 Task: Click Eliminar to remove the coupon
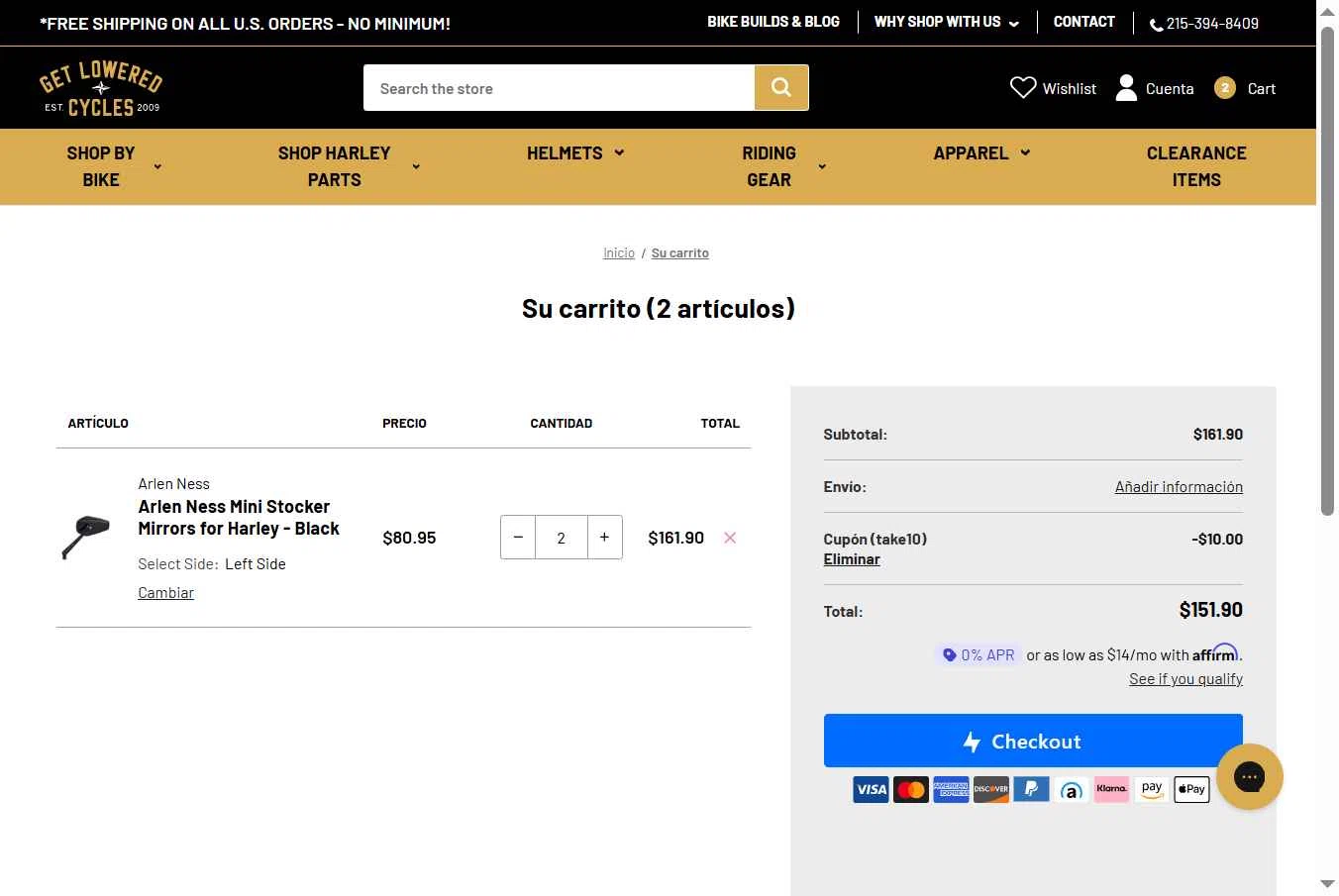tap(852, 558)
